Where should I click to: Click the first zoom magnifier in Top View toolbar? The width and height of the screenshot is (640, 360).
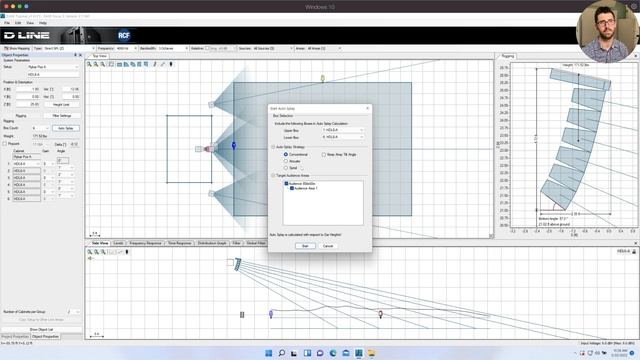(x=89, y=64)
